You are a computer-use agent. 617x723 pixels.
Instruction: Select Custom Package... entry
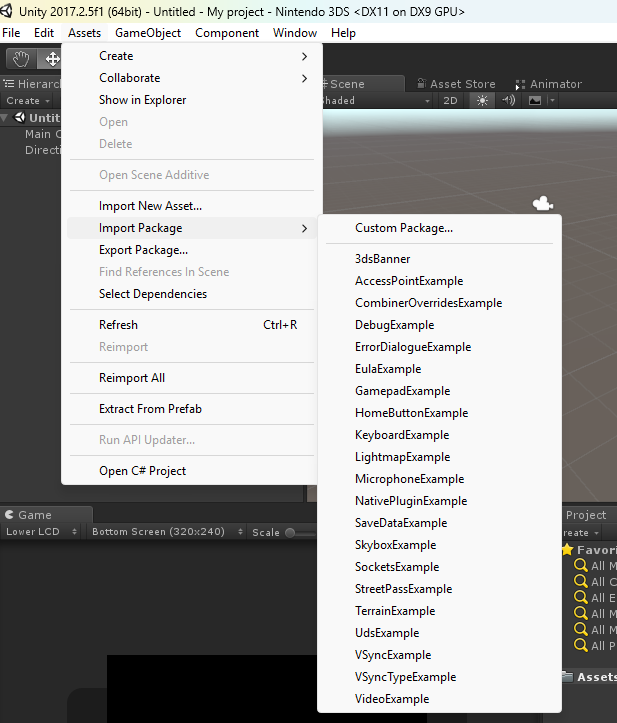(439, 228)
